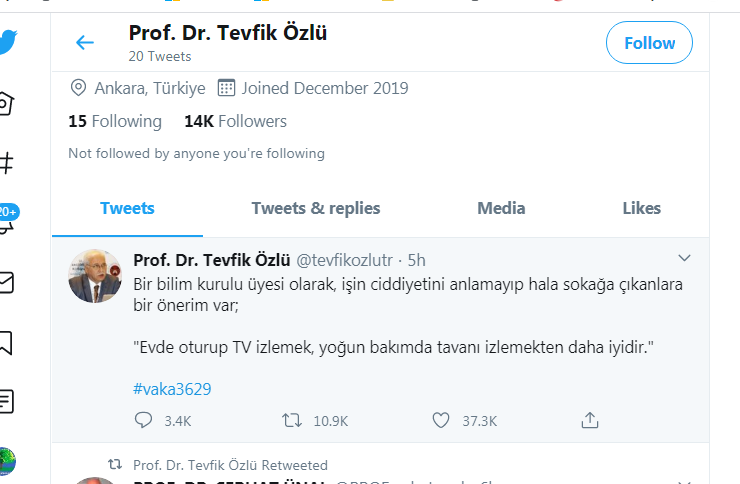The image size is (740, 484).
Task: Go back using the arrow icon
Action: tap(85, 42)
